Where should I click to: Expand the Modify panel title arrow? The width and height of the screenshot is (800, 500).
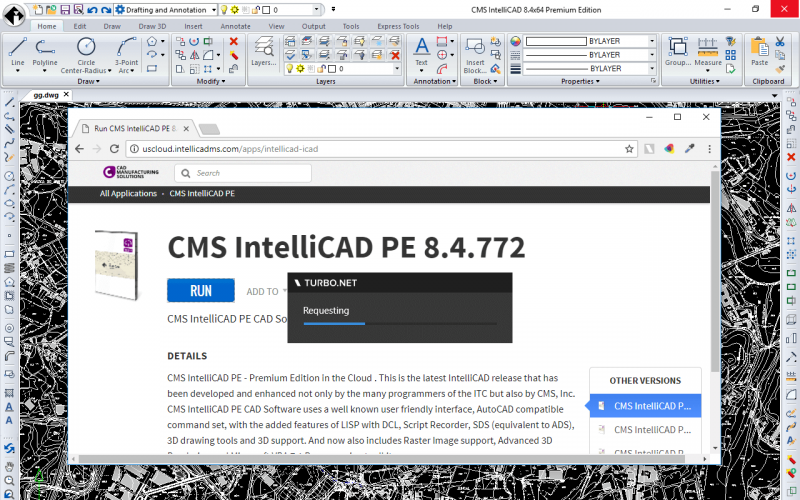tap(223, 82)
